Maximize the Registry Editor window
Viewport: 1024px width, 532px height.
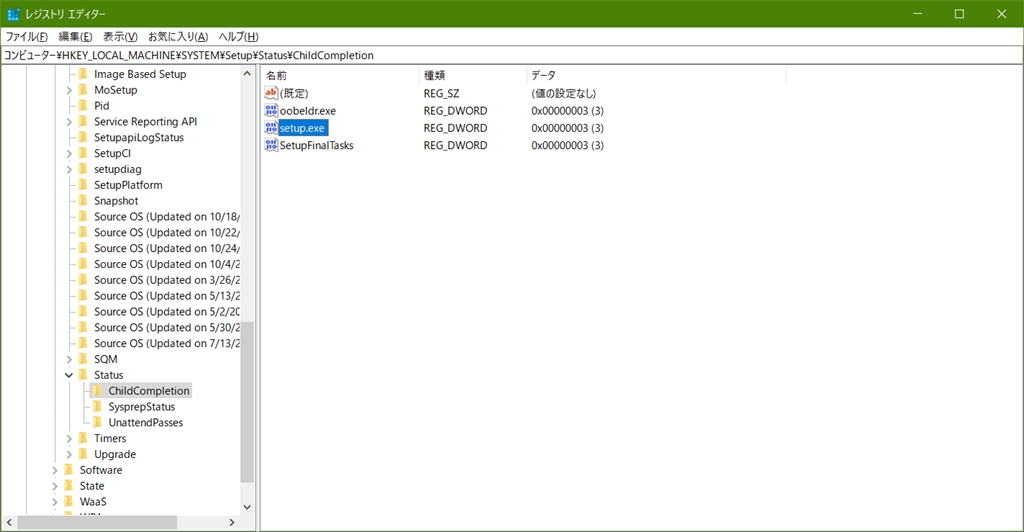[959, 14]
